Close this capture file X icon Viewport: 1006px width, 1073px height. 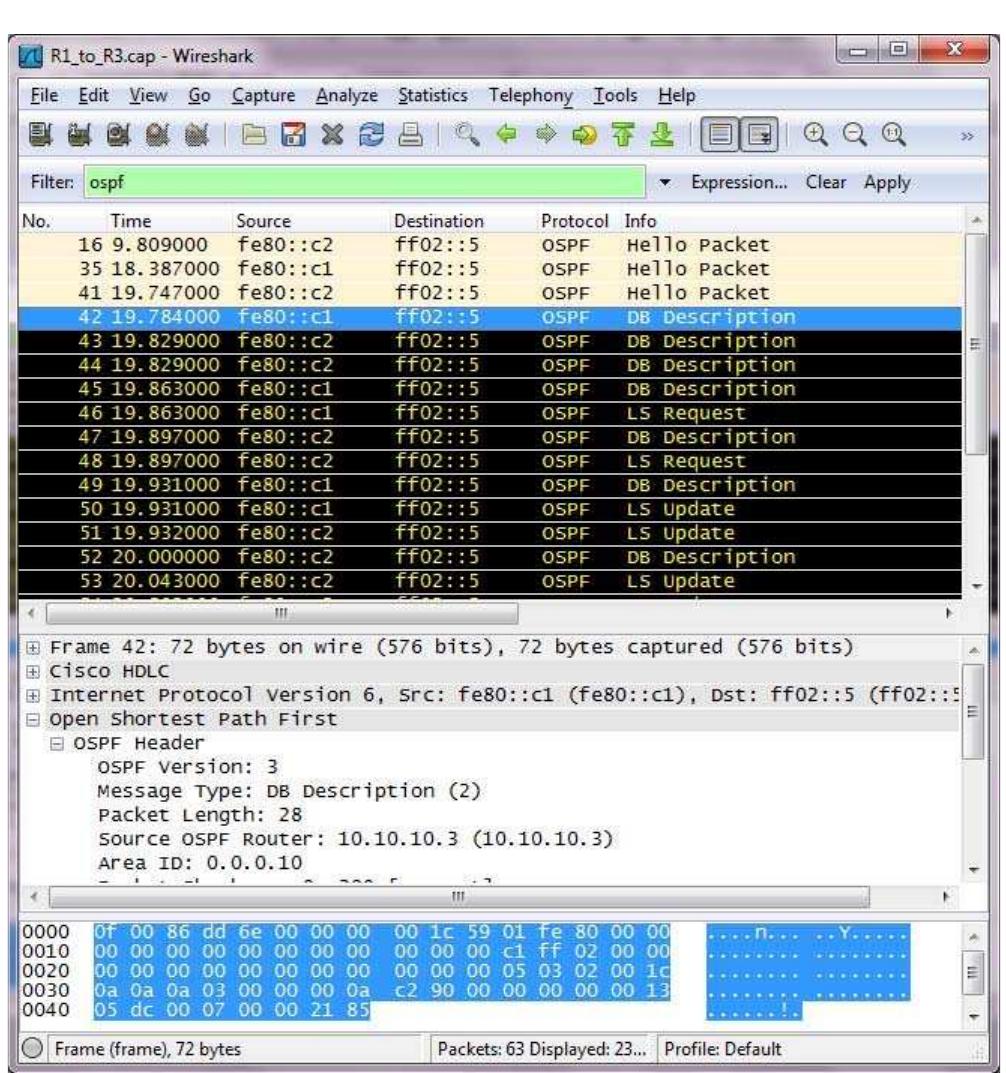pyautogui.click(x=333, y=135)
